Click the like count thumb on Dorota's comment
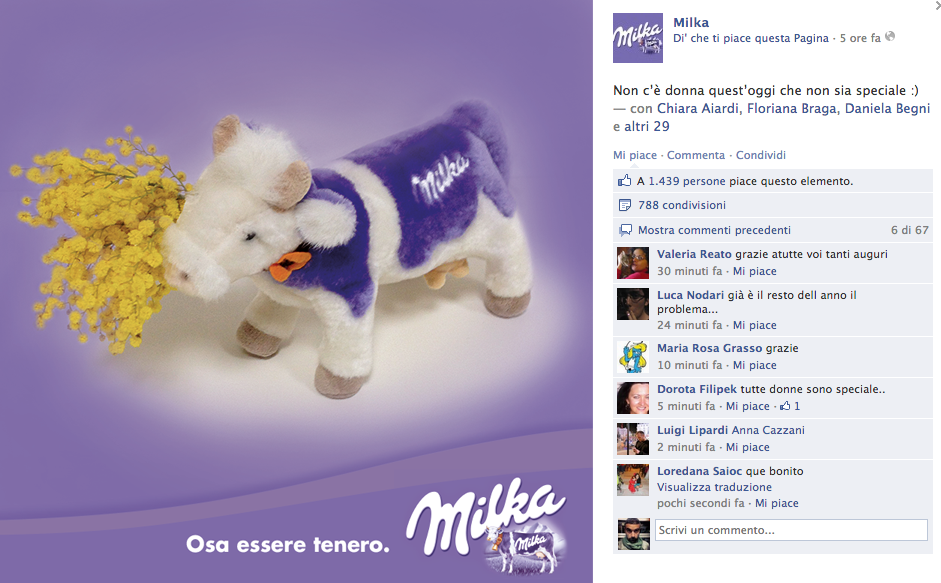Viewport: 941px width, 583px height. point(784,406)
